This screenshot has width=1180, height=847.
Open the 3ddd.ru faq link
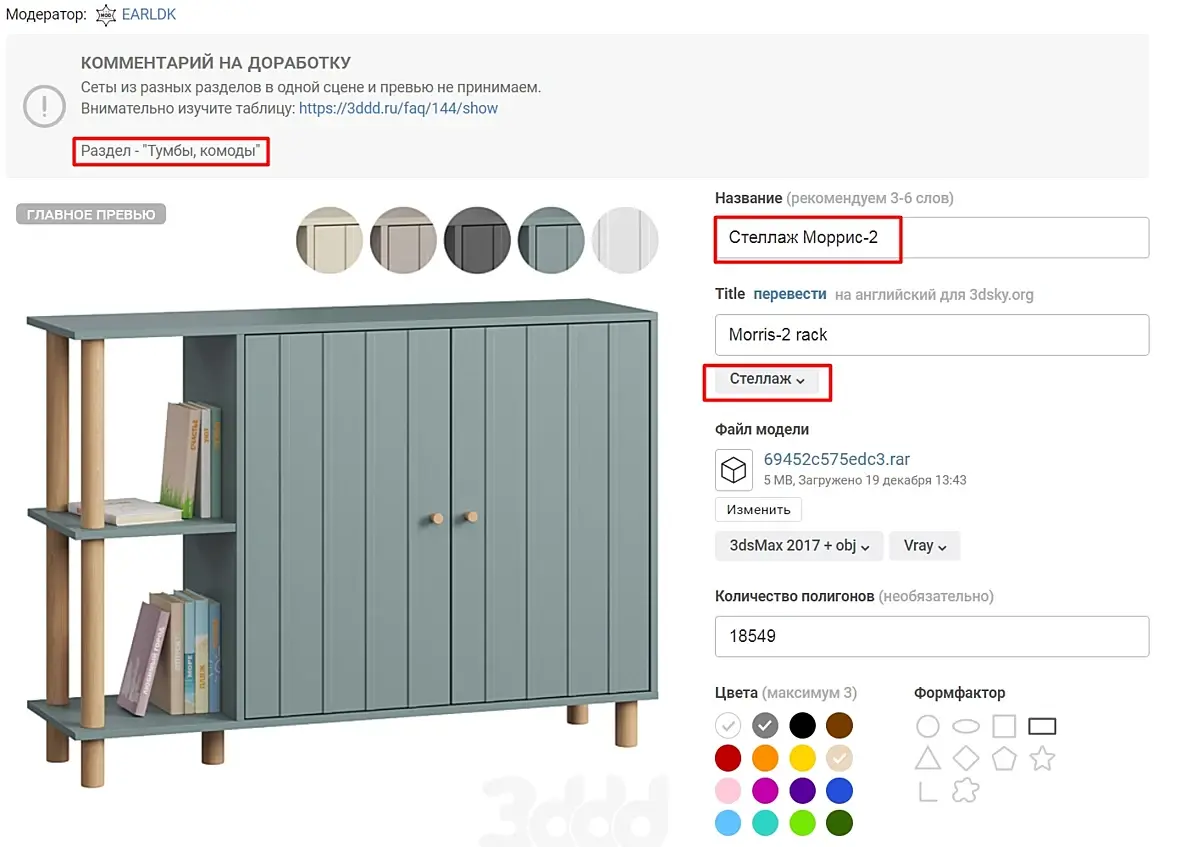click(398, 108)
